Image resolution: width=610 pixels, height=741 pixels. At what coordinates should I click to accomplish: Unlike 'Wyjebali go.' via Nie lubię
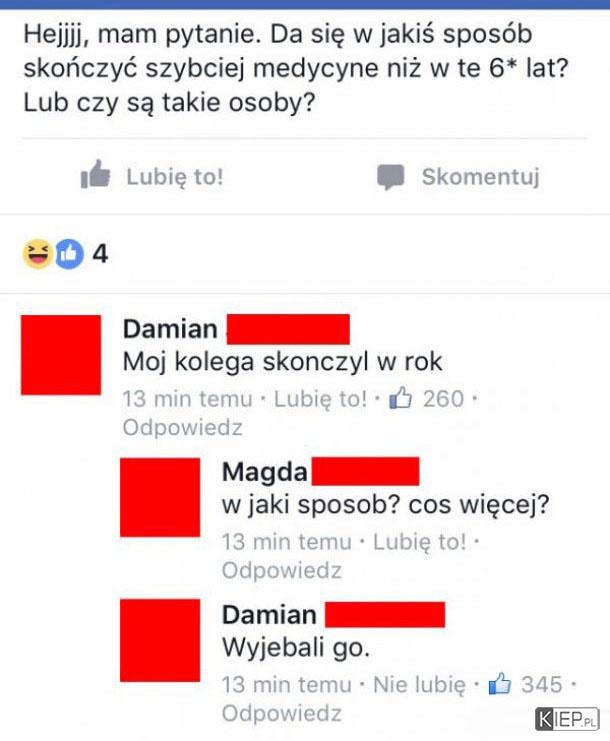(419, 685)
